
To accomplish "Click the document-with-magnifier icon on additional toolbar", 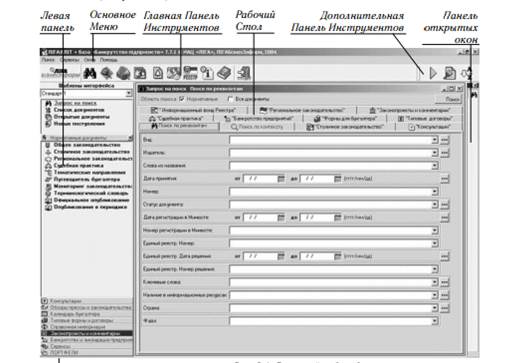I will coord(449,73).
